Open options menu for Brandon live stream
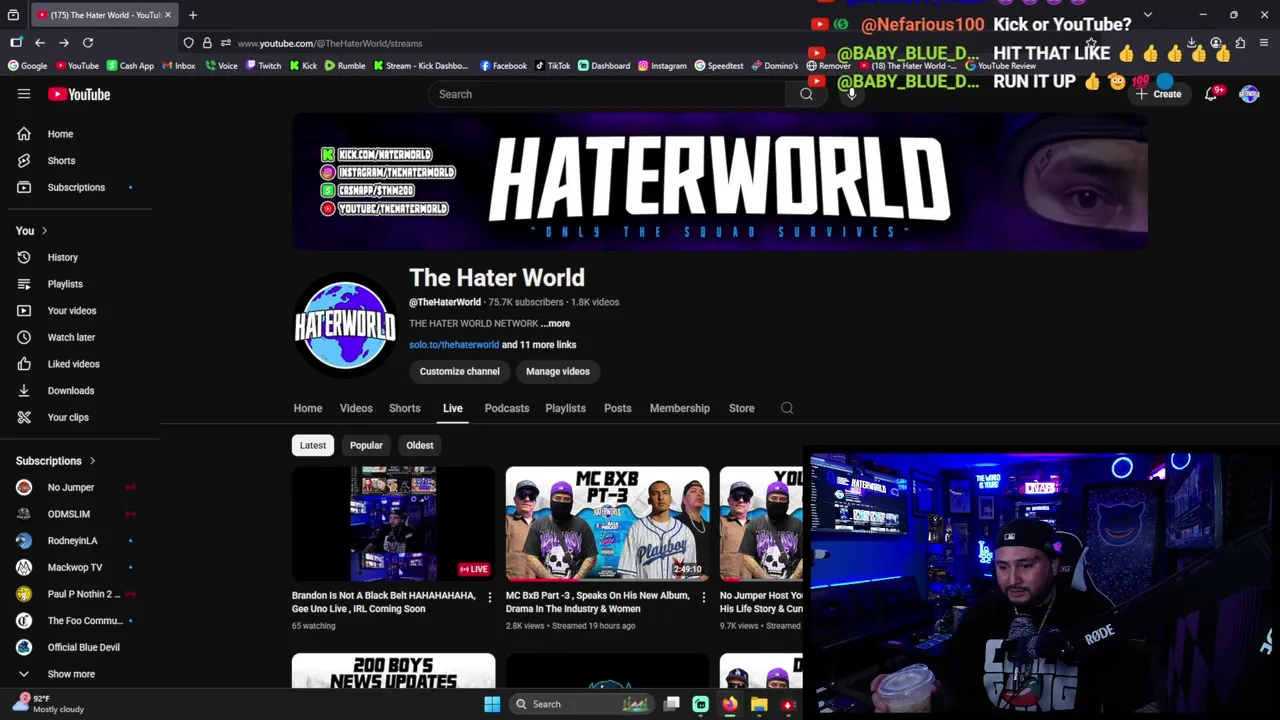Viewport: 1280px width, 720px height. [489, 597]
